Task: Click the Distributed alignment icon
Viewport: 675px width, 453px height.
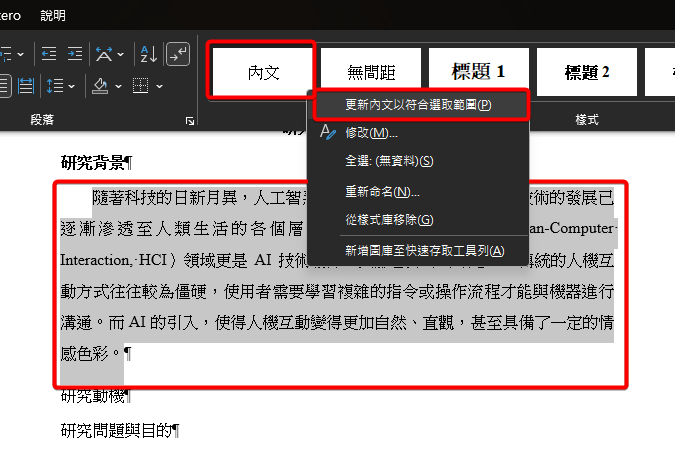Action: [x=26, y=86]
